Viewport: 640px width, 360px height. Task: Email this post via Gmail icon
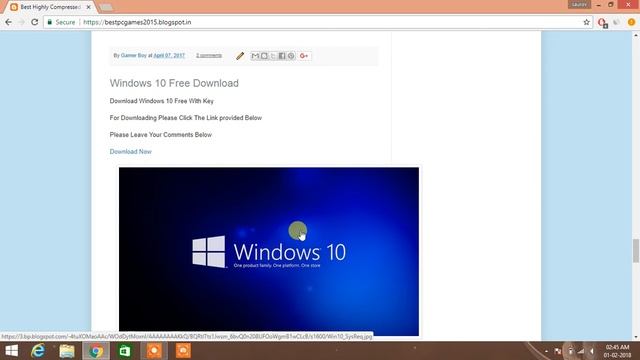coord(255,56)
